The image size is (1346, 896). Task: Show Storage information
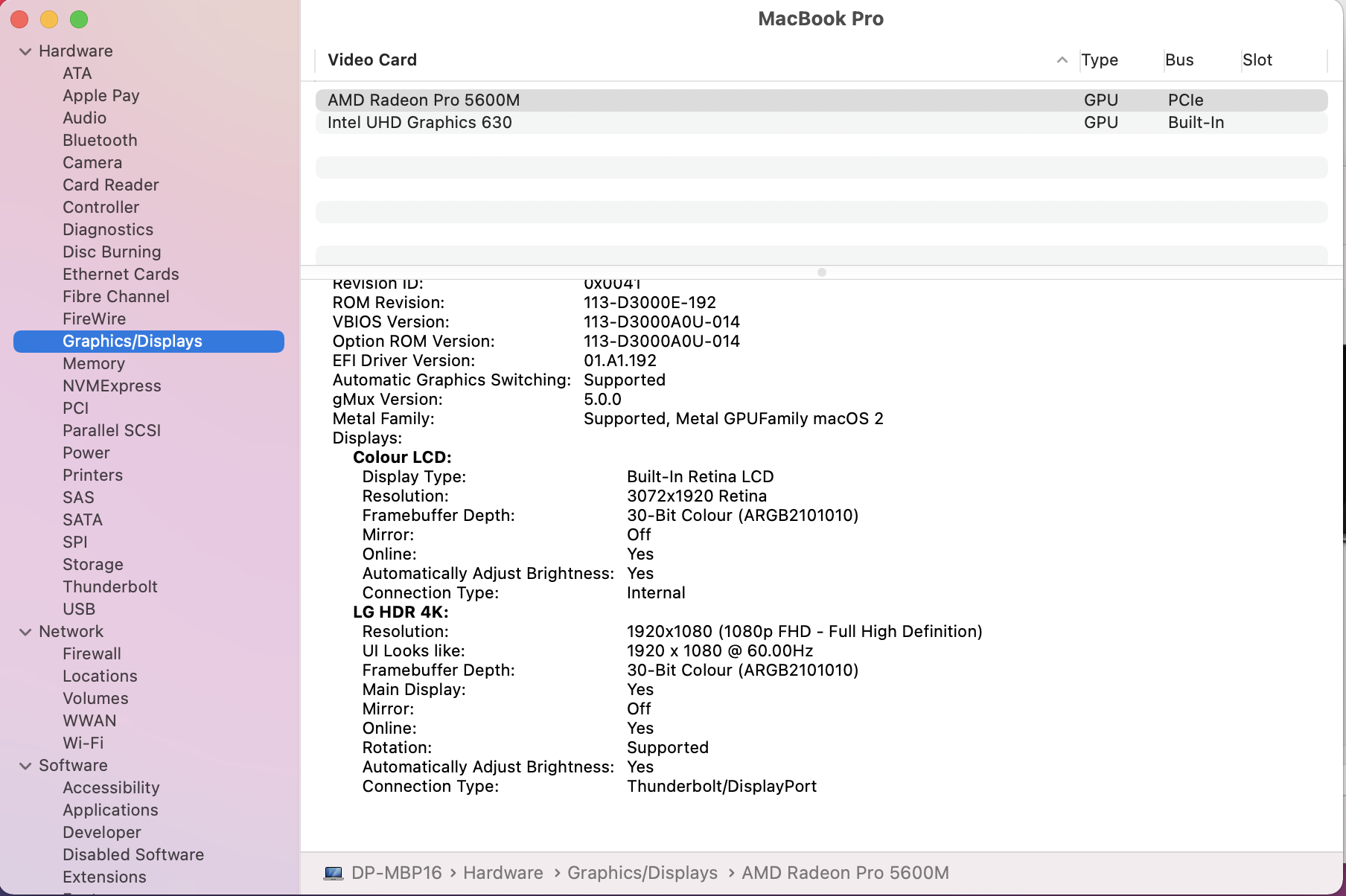(93, 565)
